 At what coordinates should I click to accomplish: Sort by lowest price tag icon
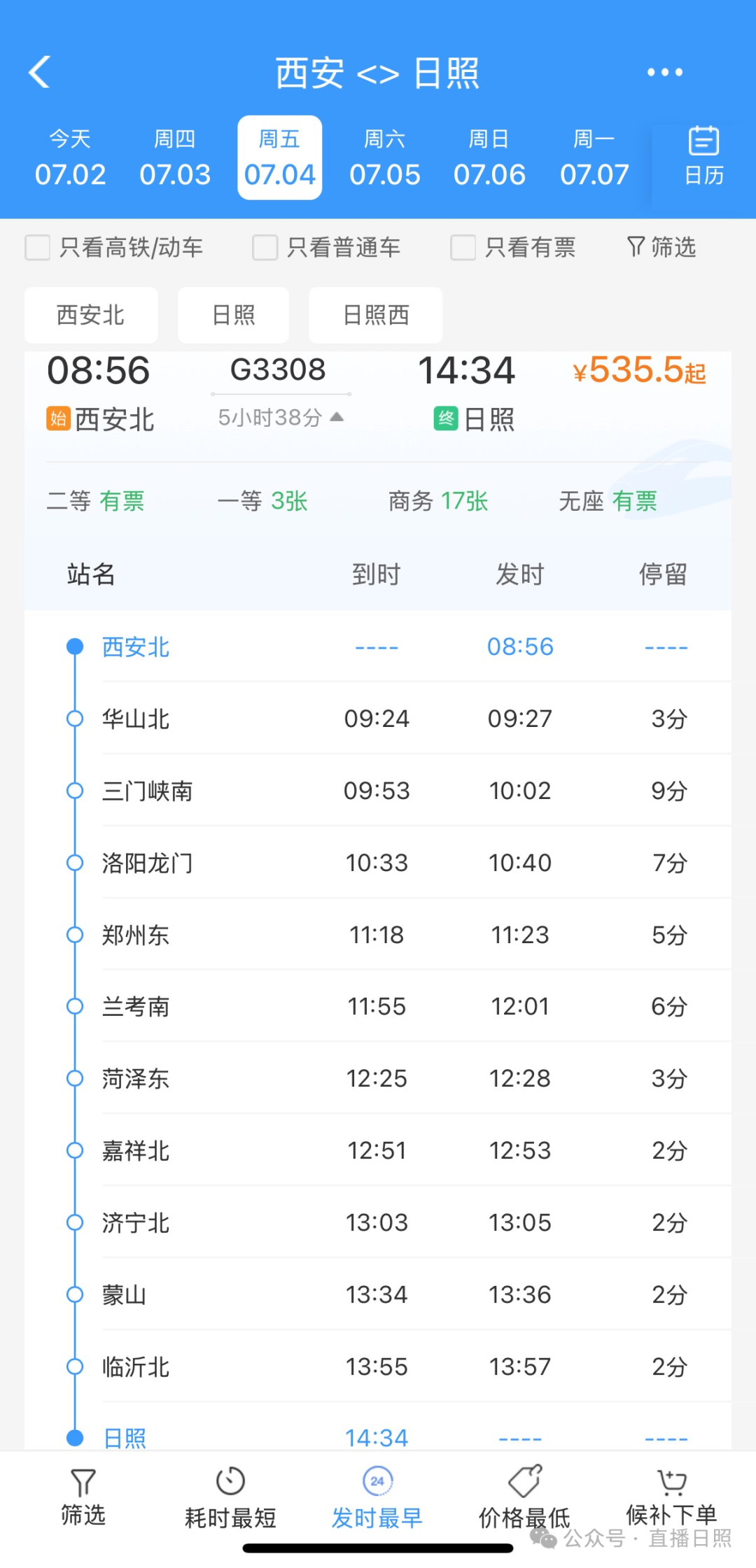pos(525,1481)
